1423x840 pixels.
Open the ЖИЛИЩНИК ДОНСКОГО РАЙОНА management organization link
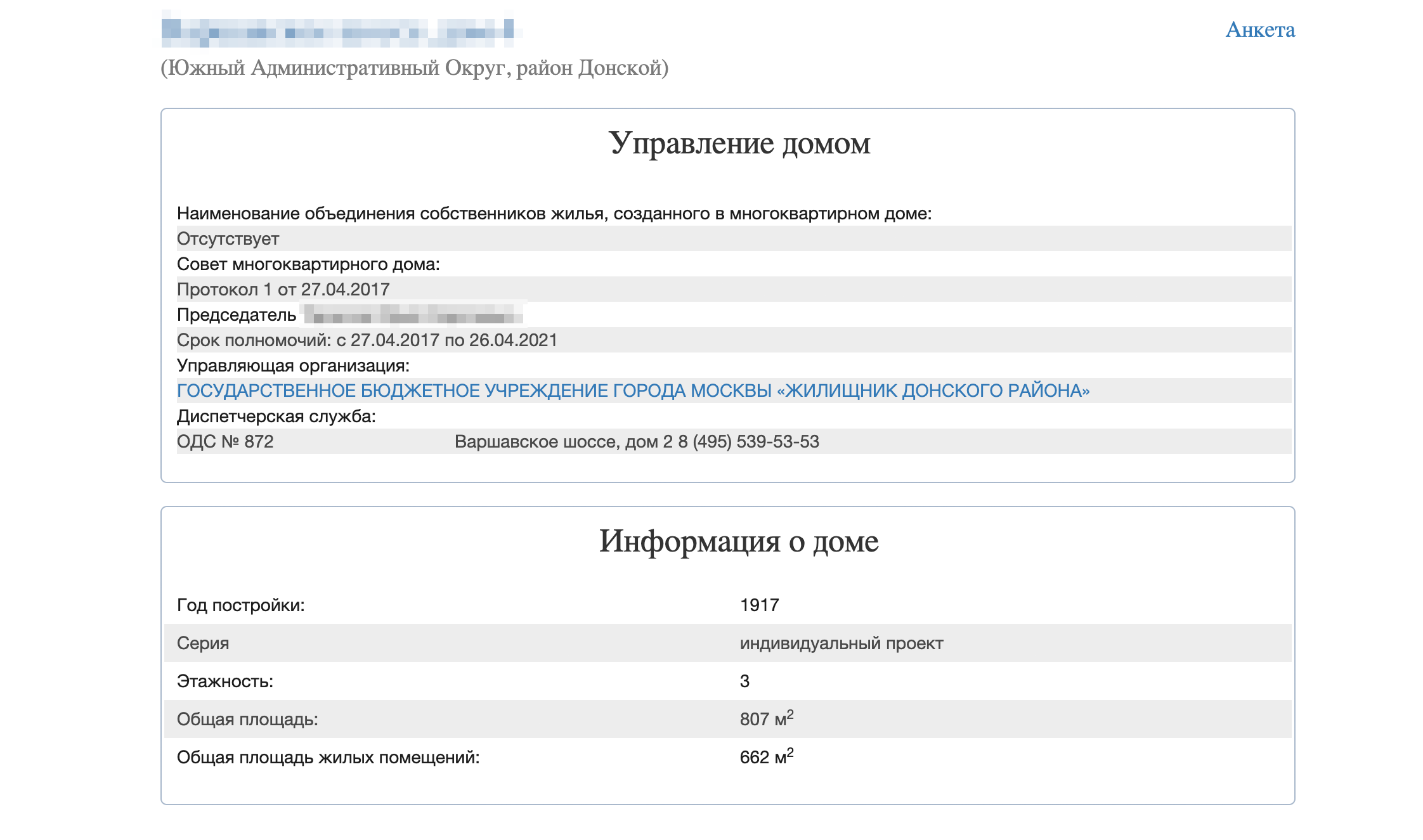point(633,391)
